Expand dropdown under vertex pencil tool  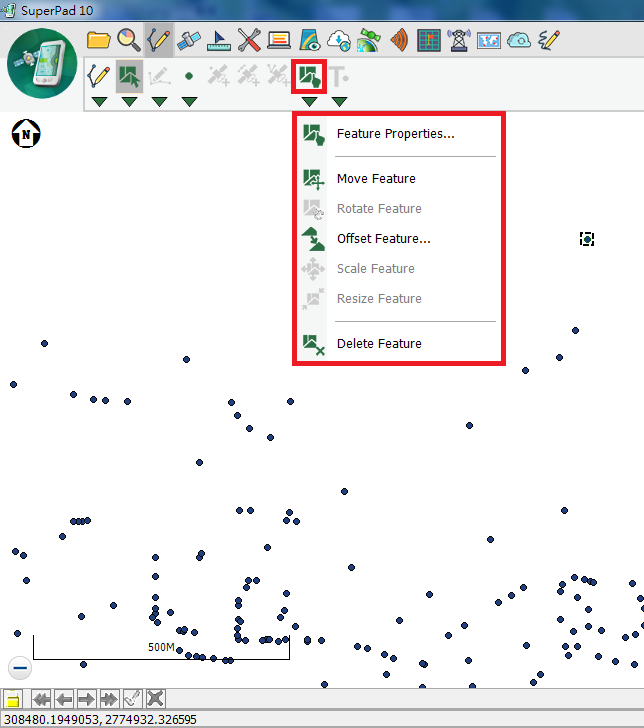coord(99,101)
